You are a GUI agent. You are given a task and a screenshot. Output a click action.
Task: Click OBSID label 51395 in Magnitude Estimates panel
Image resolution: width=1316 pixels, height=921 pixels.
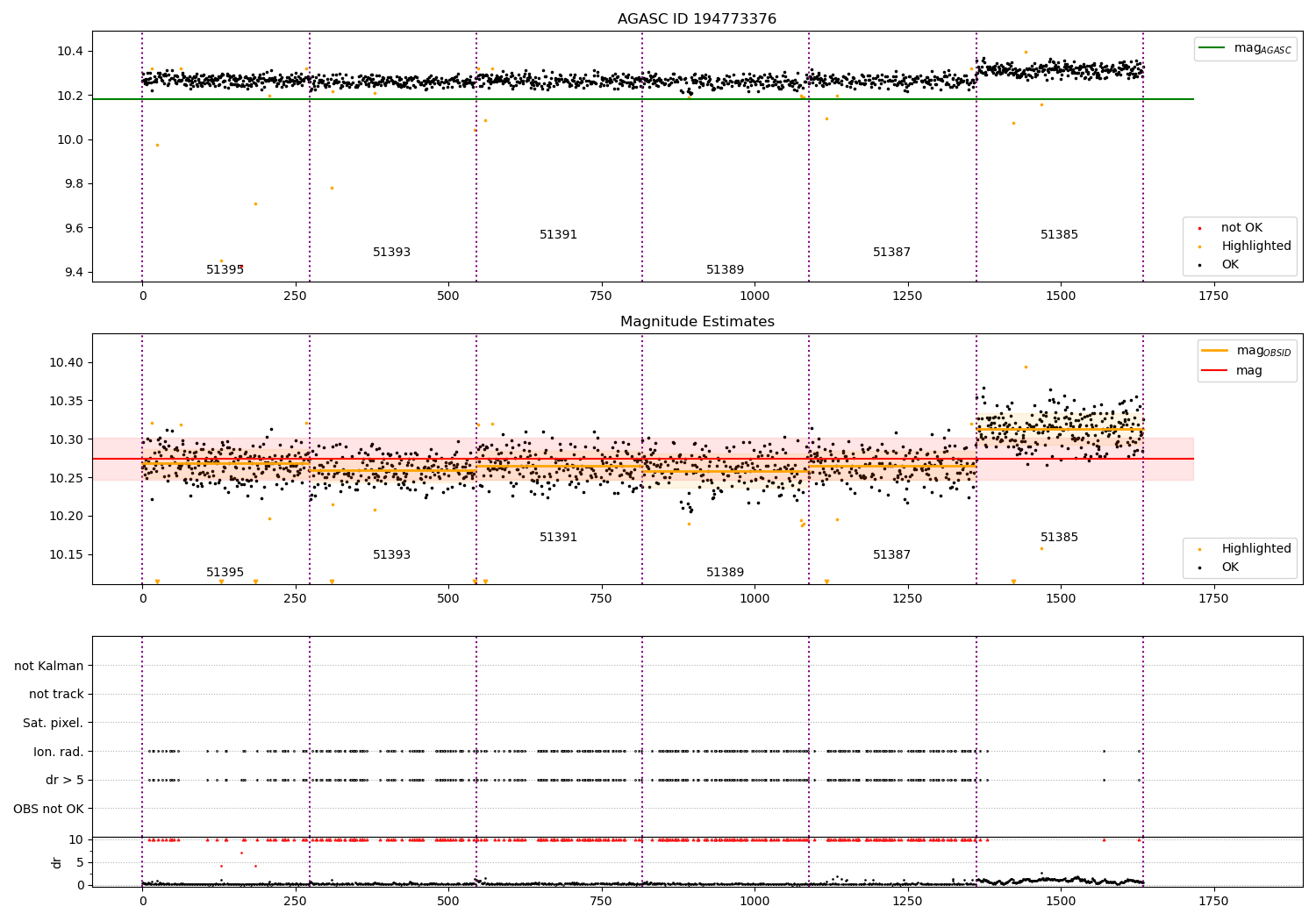click(x=225, y=573)
